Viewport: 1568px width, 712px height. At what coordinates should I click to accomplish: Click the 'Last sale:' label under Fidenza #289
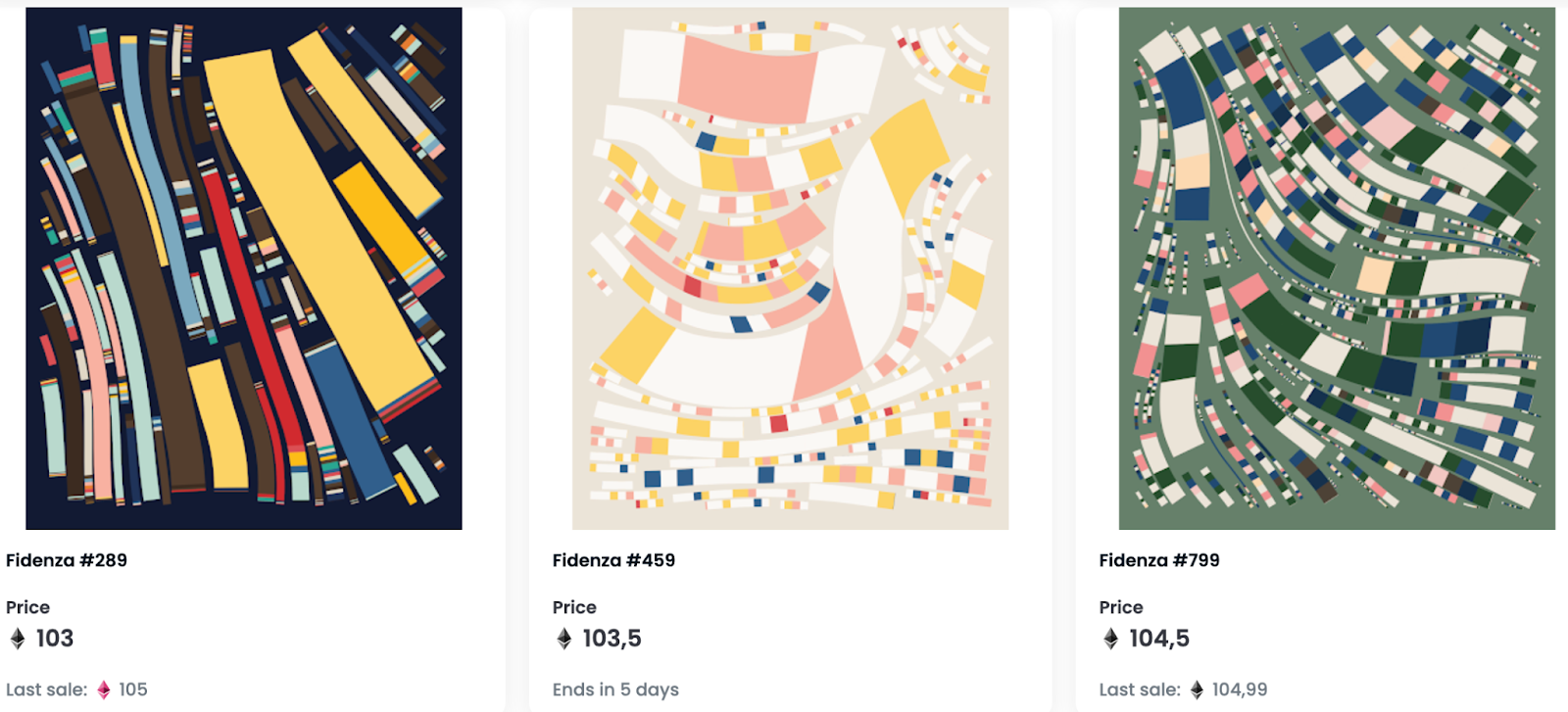pos(47,689)
